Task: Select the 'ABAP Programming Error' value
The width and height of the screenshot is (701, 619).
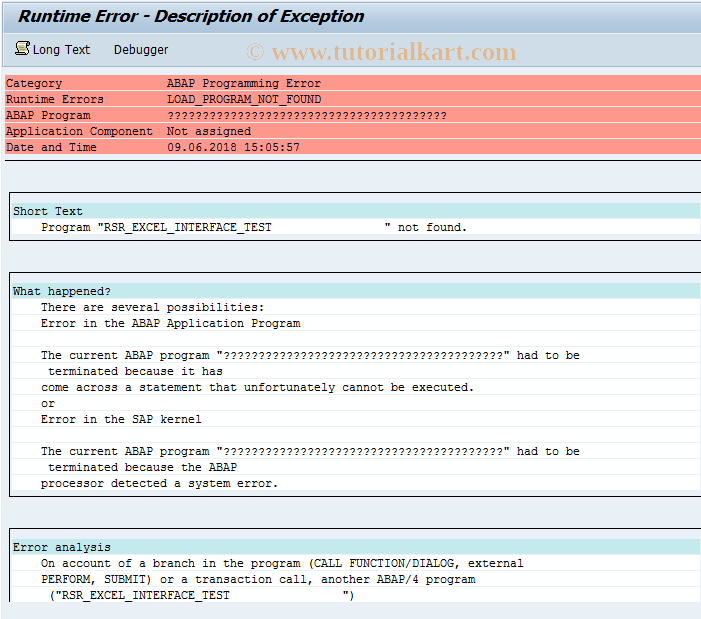Action: (x=244, y=83)
